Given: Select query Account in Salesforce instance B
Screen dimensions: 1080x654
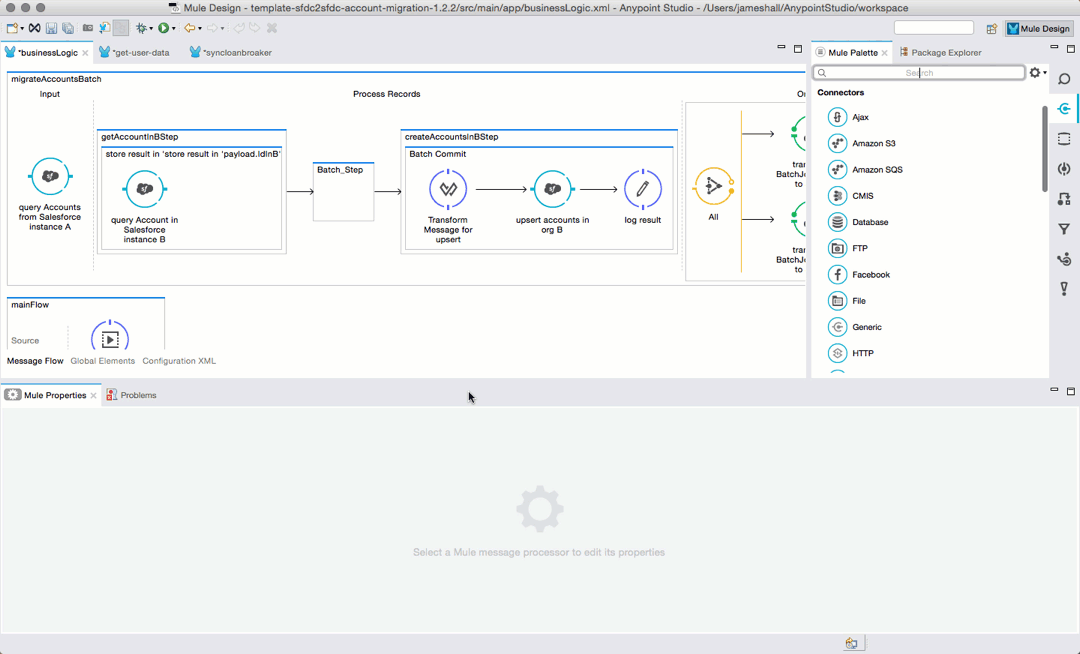Looking at the screenshot, I should tap(145, 189).
